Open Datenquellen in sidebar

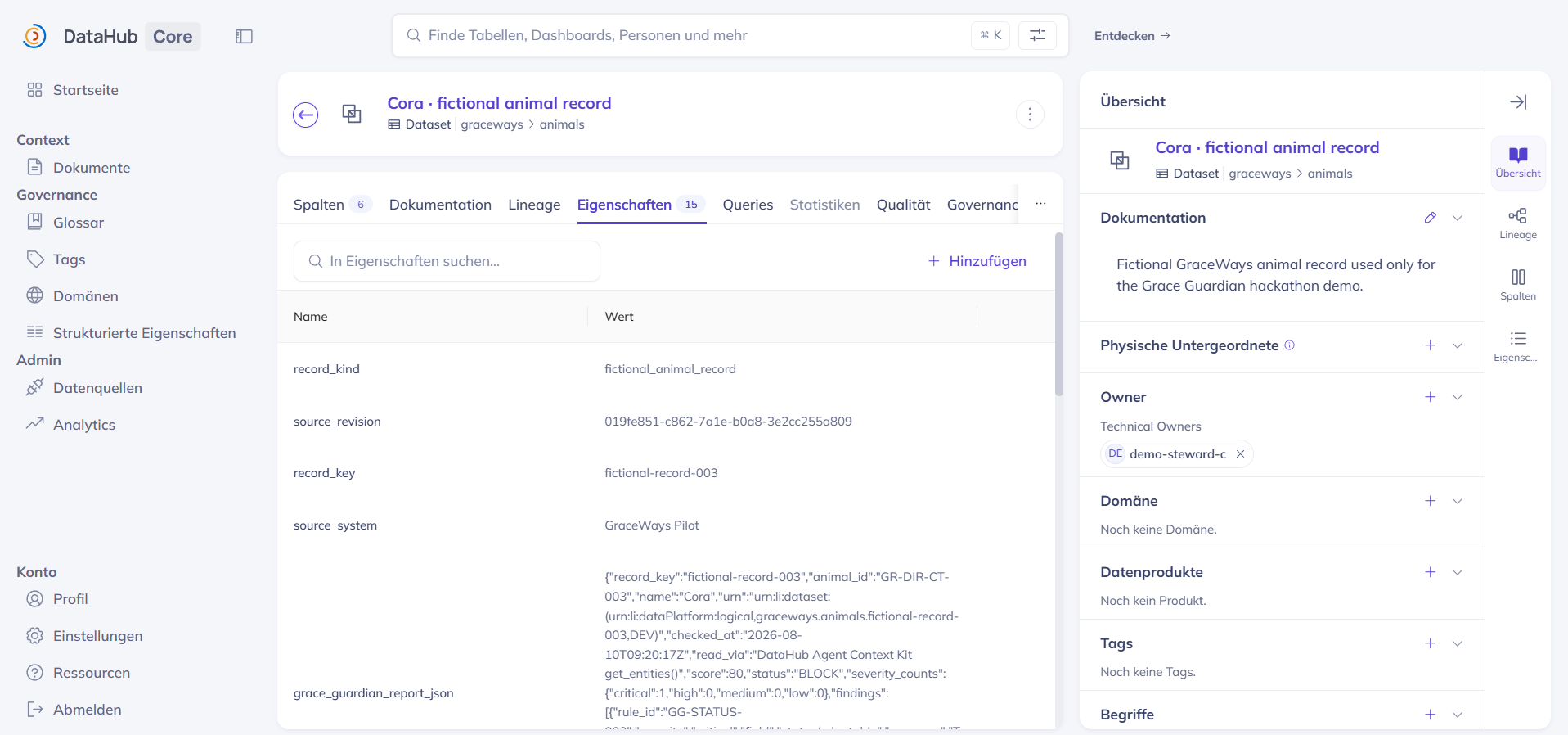[x=83, y=388]
